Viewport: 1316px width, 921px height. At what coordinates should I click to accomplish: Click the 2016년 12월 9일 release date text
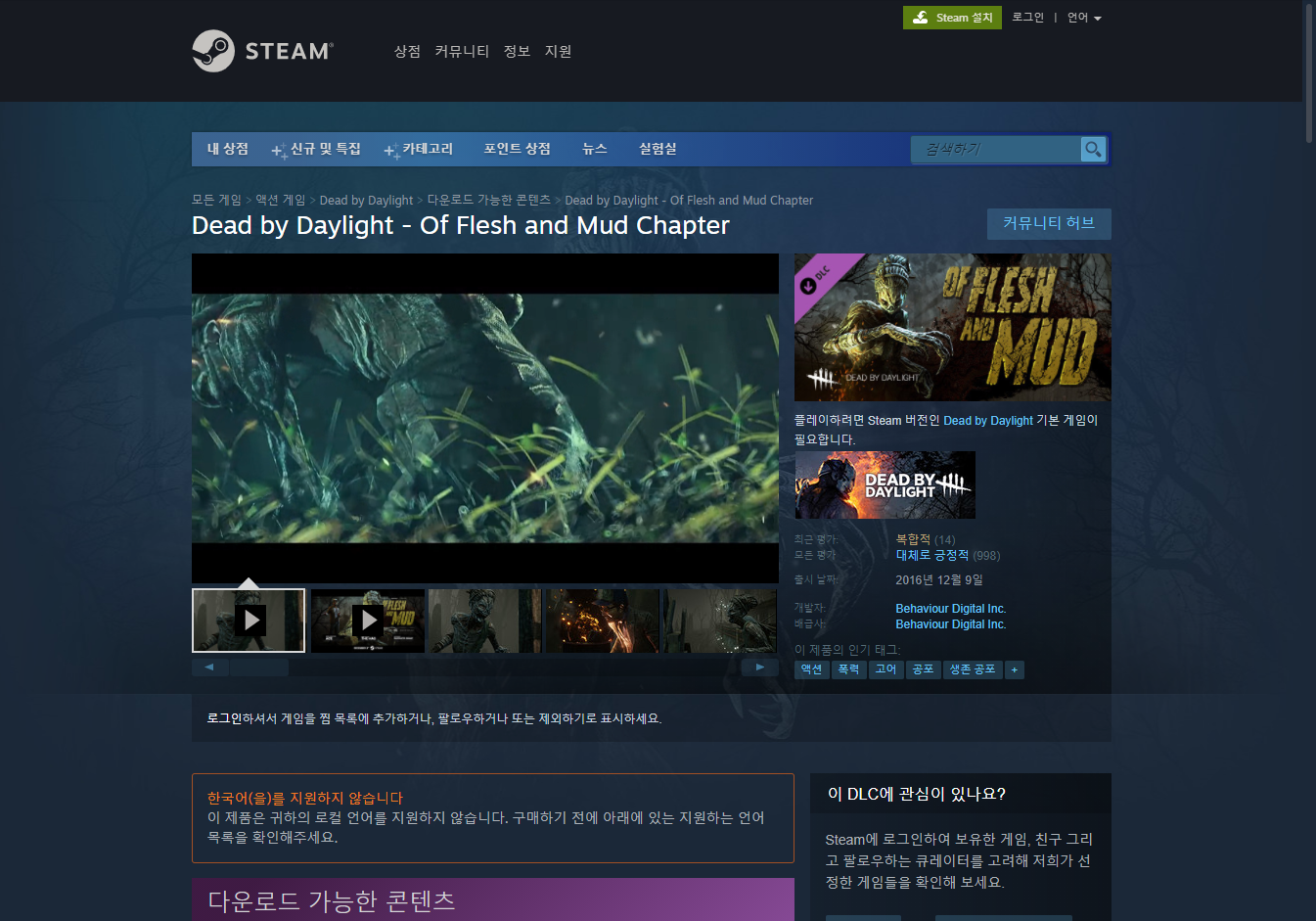click(939, 580)
